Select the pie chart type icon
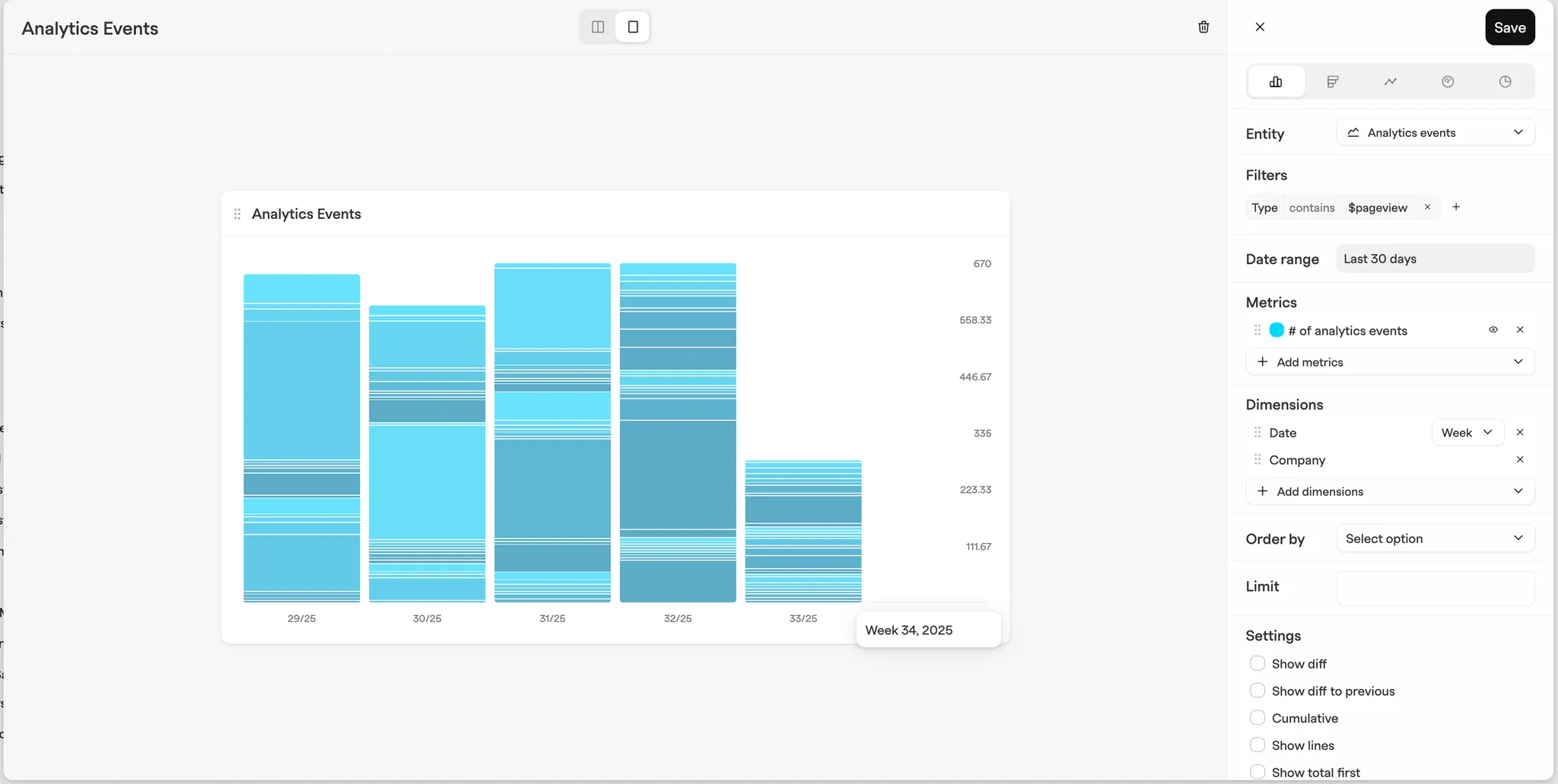The image size is (1558, 784). 1505,81
